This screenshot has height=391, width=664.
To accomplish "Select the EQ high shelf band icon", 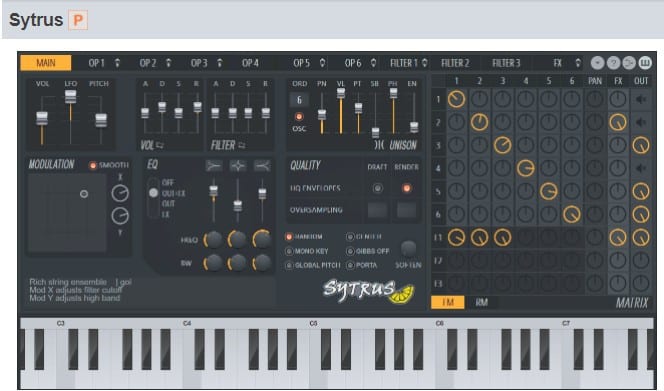I will 262,166.
